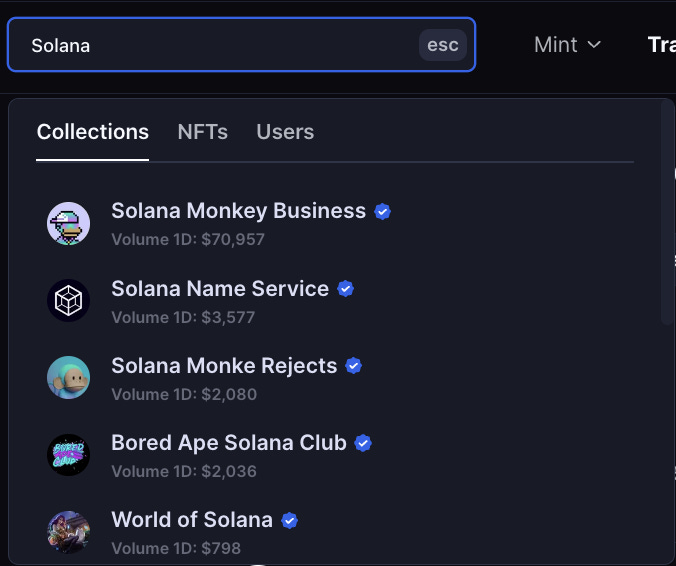Open Solana Monkey Business collection

click(238, 211)
